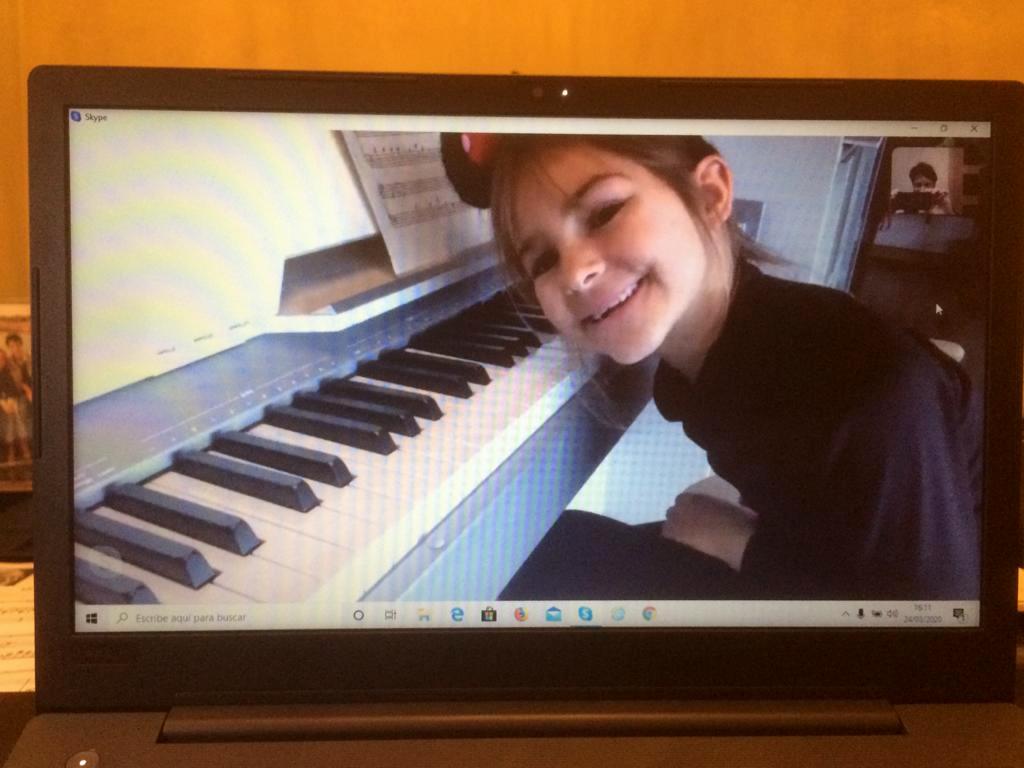Click the main video feed of the girl
The image size is (1024, 768).
[526, 366]
